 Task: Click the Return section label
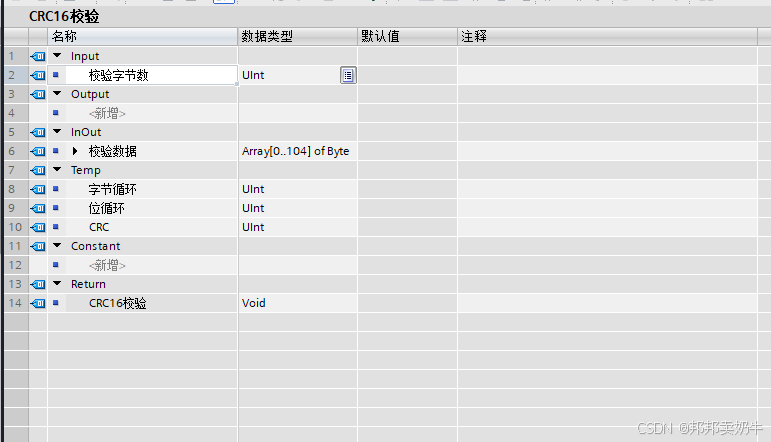tap(88, 284)
